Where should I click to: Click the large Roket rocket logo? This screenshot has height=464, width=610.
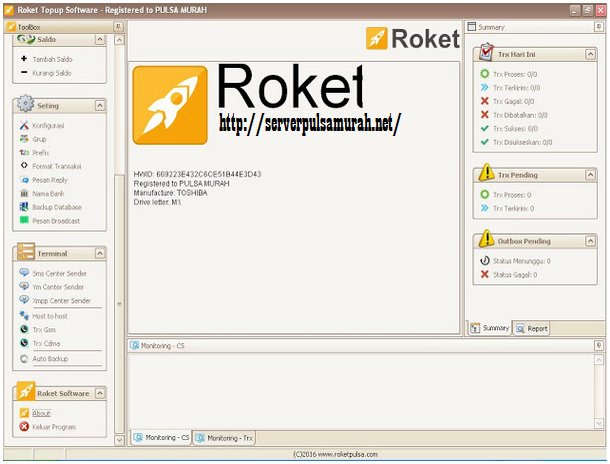(x=170, y=105)
